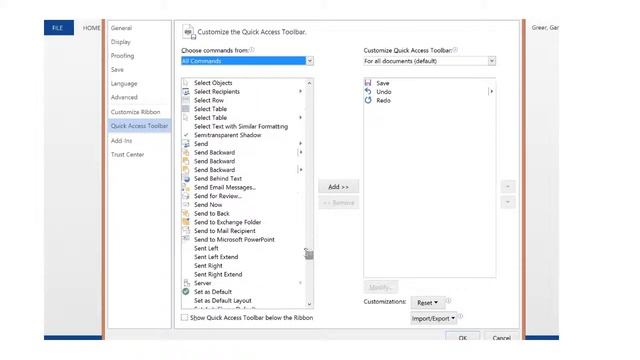Click the commands list scrollbar thumb
The height and width of the screenshot is (360, 640).
(309, 255)
